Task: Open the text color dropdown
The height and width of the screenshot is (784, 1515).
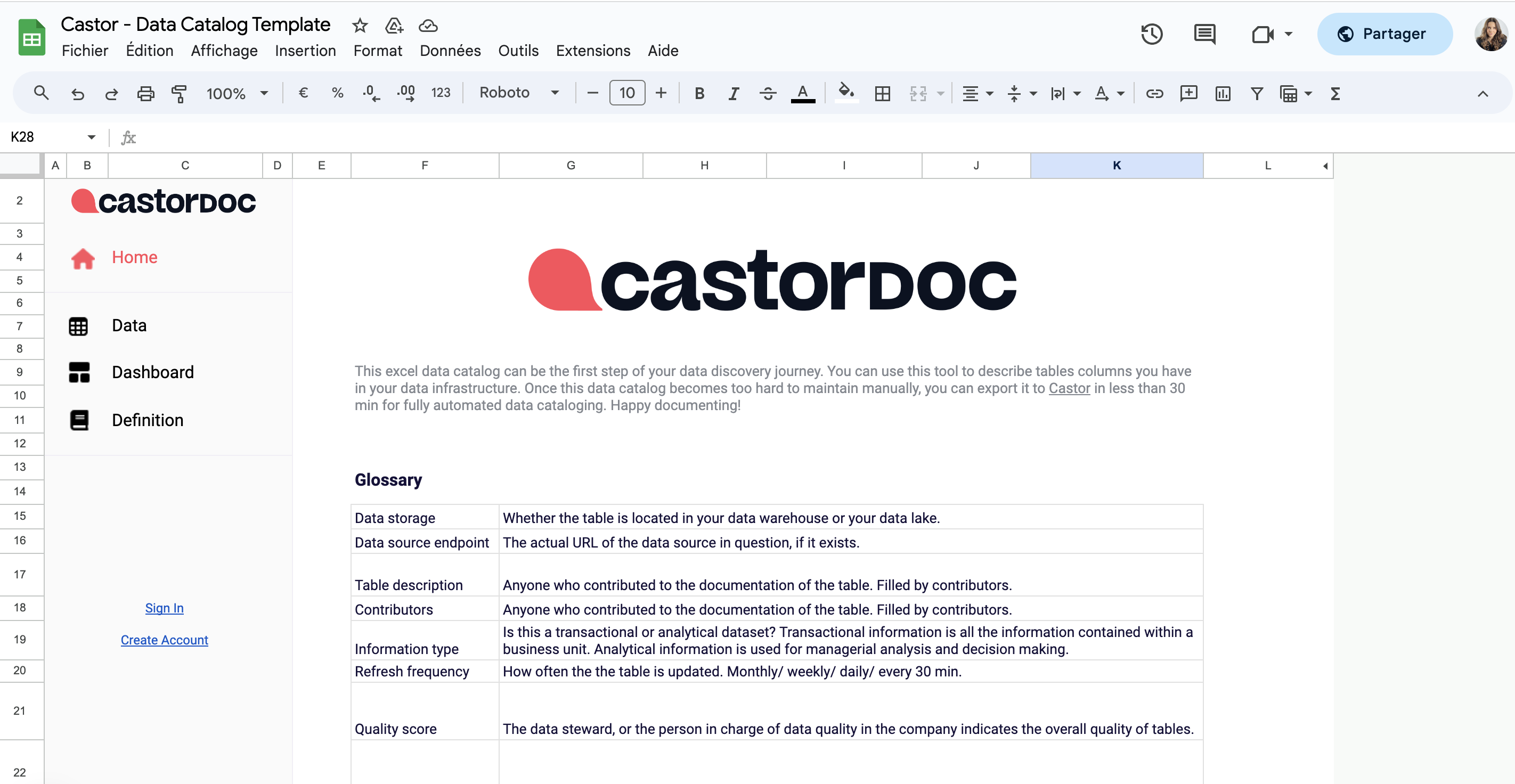Action: pyautogui.click(x=804, y=93)
